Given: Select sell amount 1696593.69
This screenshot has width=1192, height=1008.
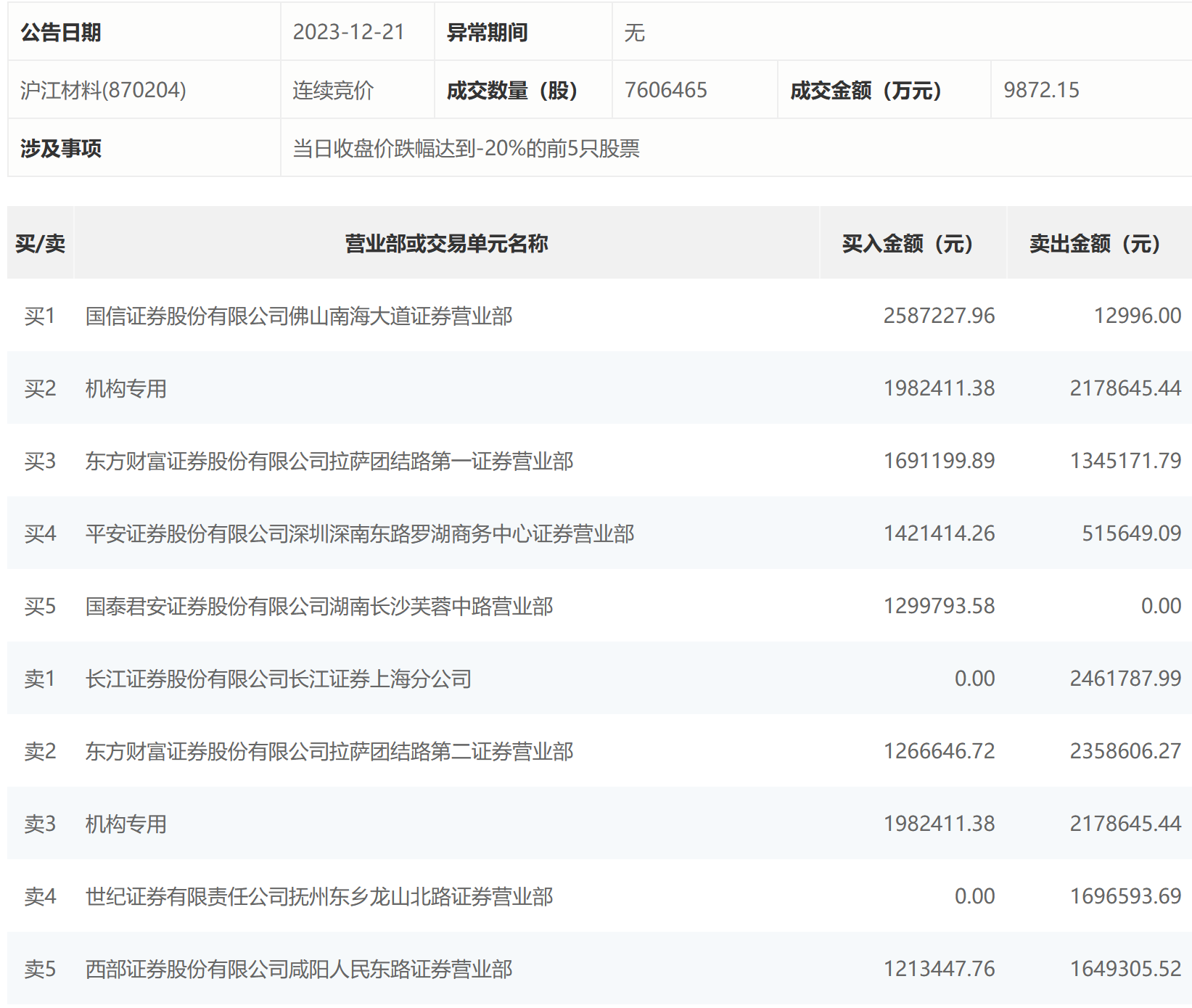Looking at the screenshot, I should coord(1126,896).
